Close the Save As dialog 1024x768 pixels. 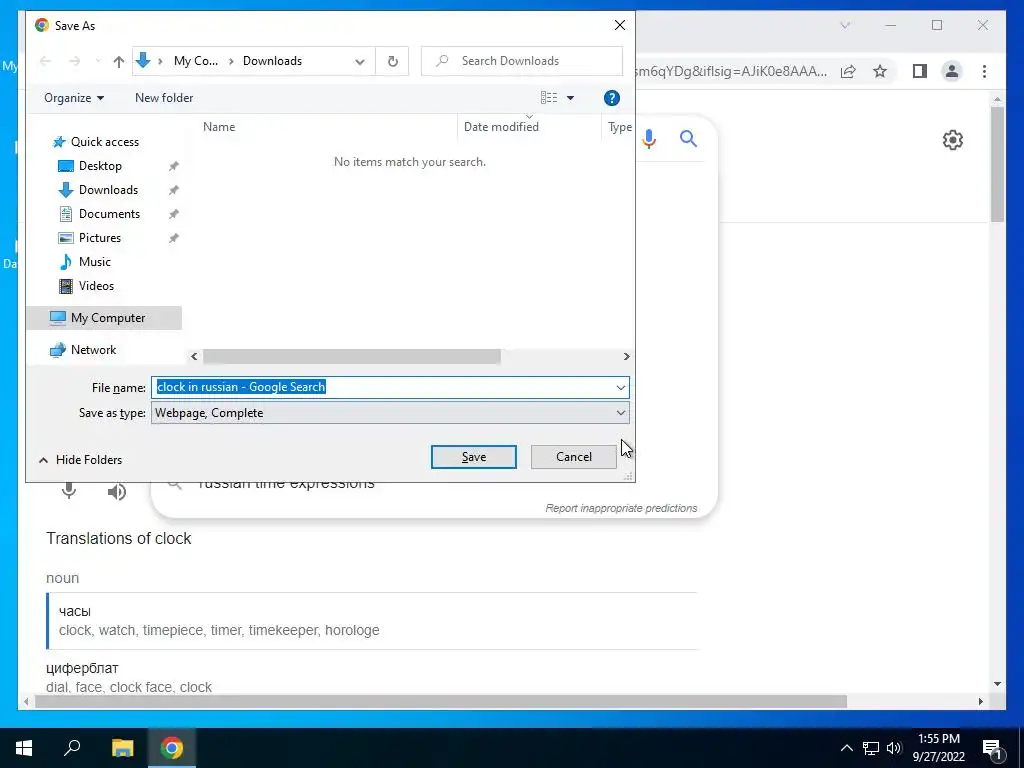(620, 25)
